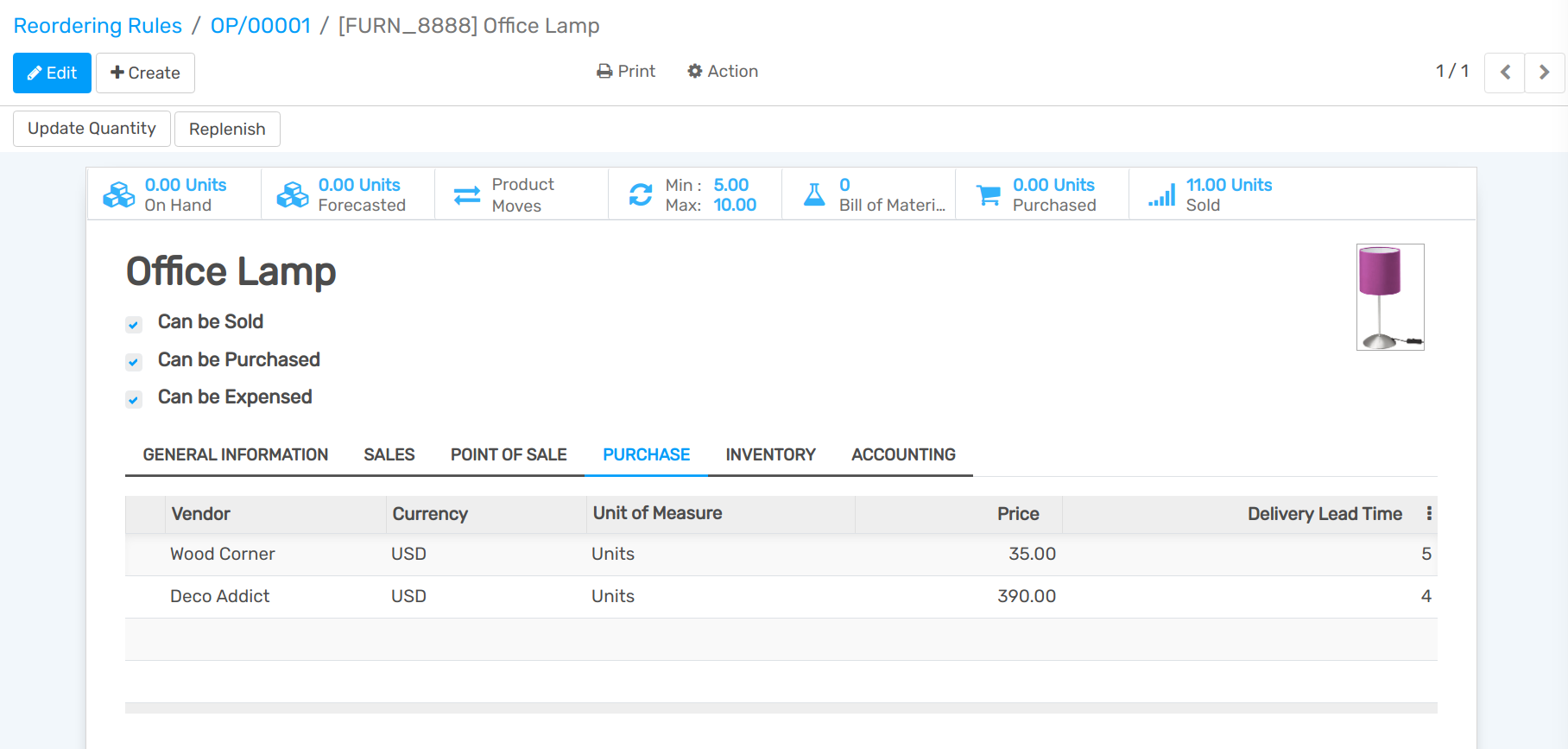Image resolution: width=1568 pixels, height=749 pixels.
Task: Switch to the Inventory tab
Action: 770,454
